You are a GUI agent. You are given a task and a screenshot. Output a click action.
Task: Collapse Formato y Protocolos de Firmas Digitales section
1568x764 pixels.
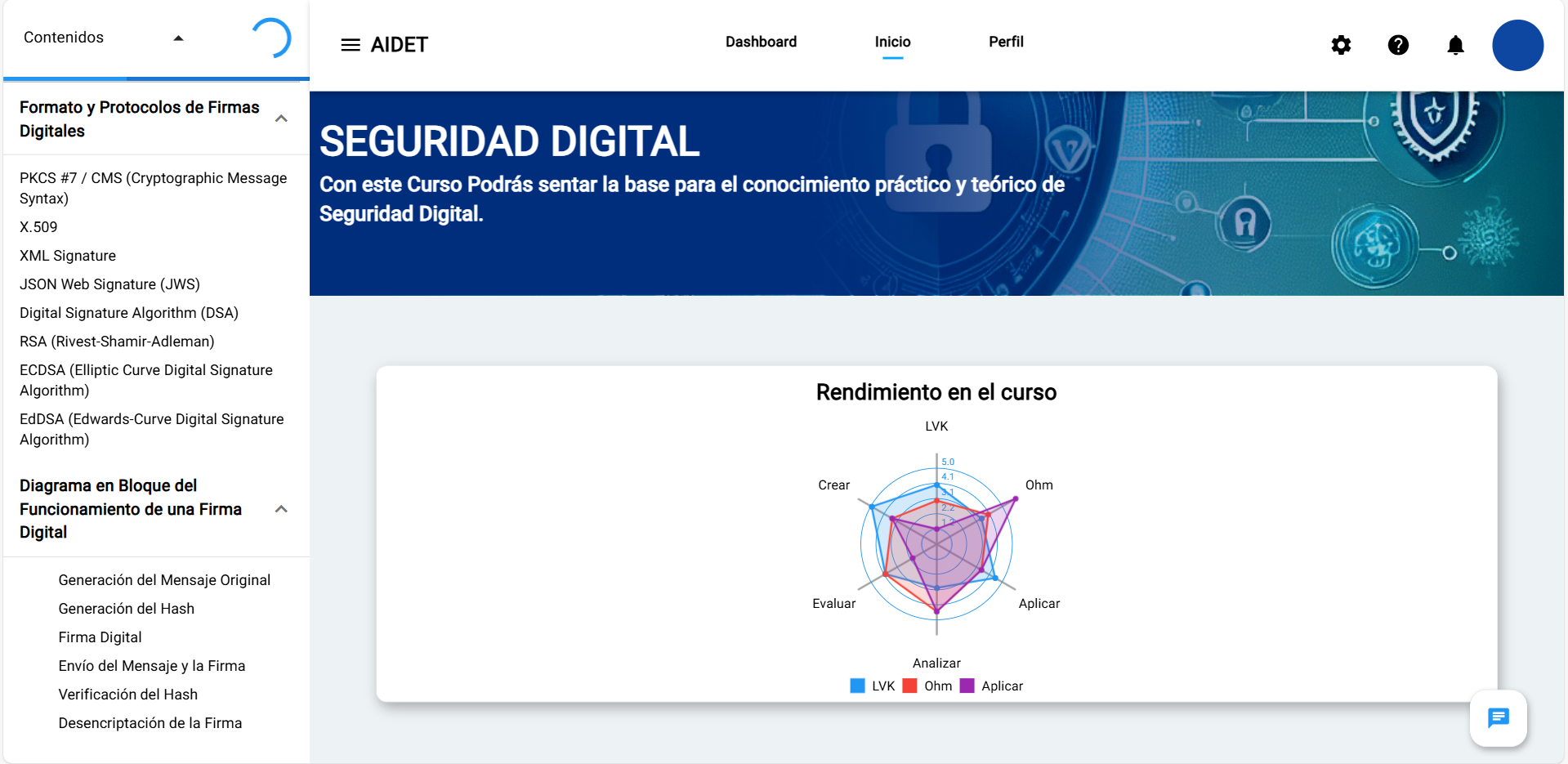[281, 118]
